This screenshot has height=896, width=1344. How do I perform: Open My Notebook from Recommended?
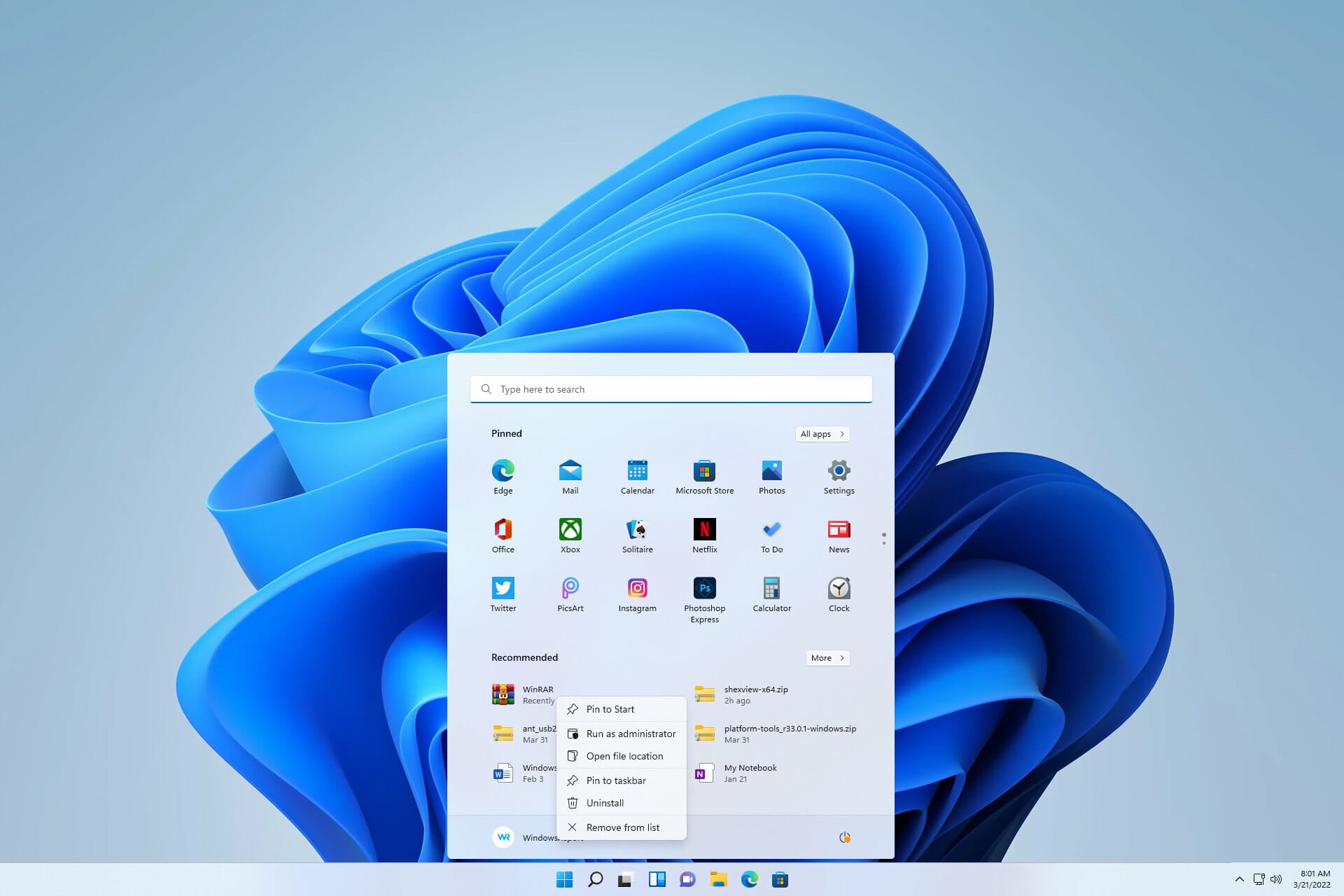pos(750,773)
